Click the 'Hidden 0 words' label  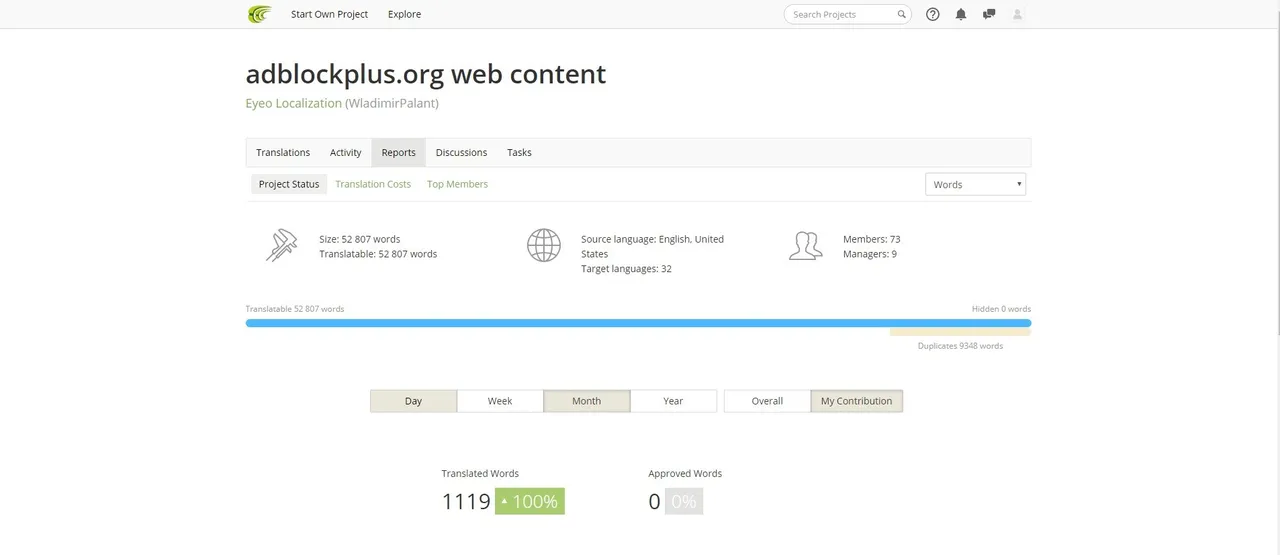pos(1001,309)
